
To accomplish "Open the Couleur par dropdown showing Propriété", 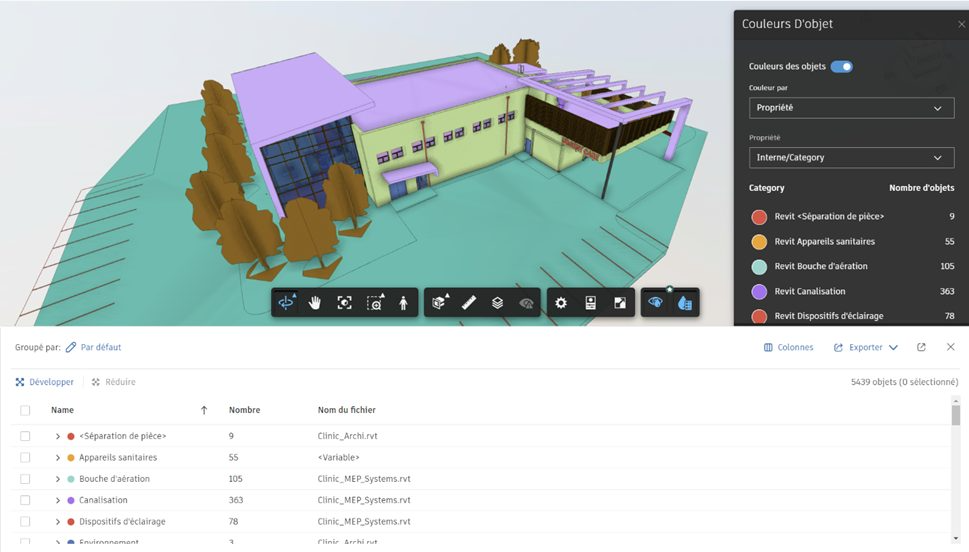I will 845,108.
